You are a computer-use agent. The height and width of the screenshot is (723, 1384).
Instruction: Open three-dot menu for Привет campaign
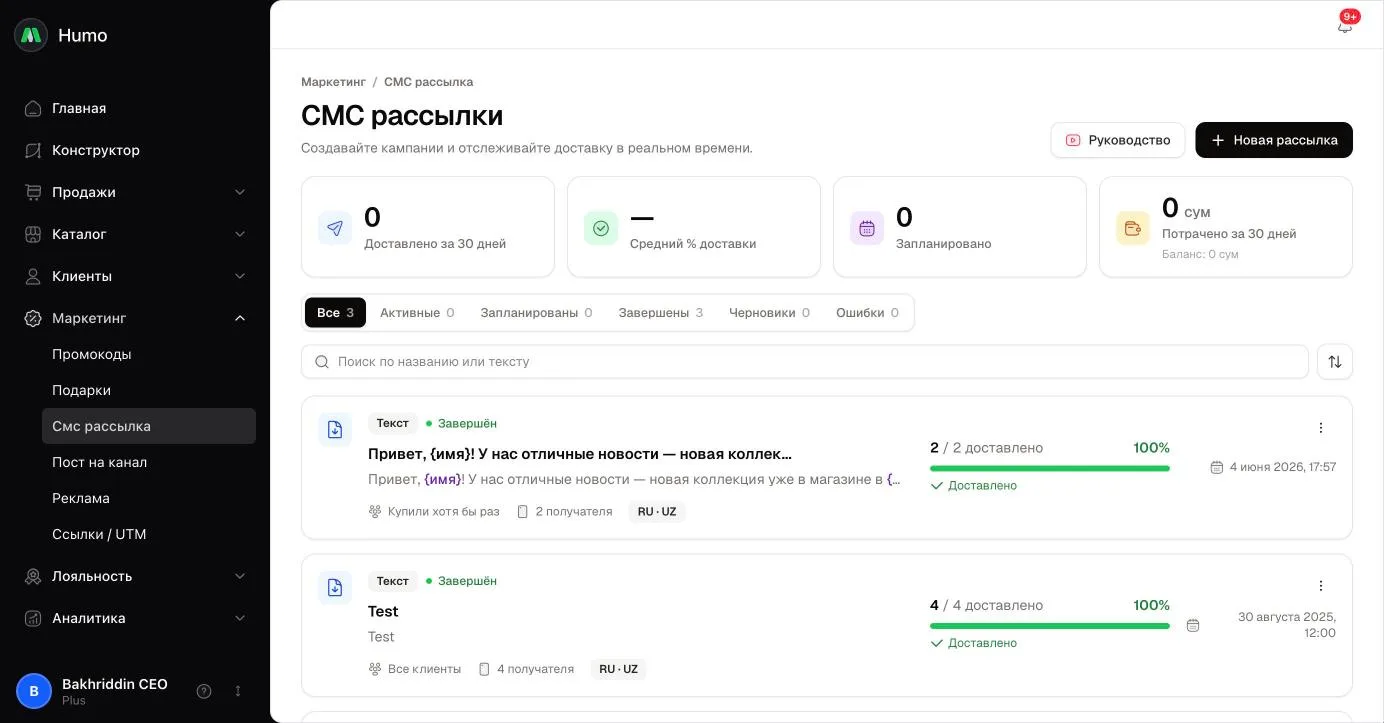point(1321,428)
